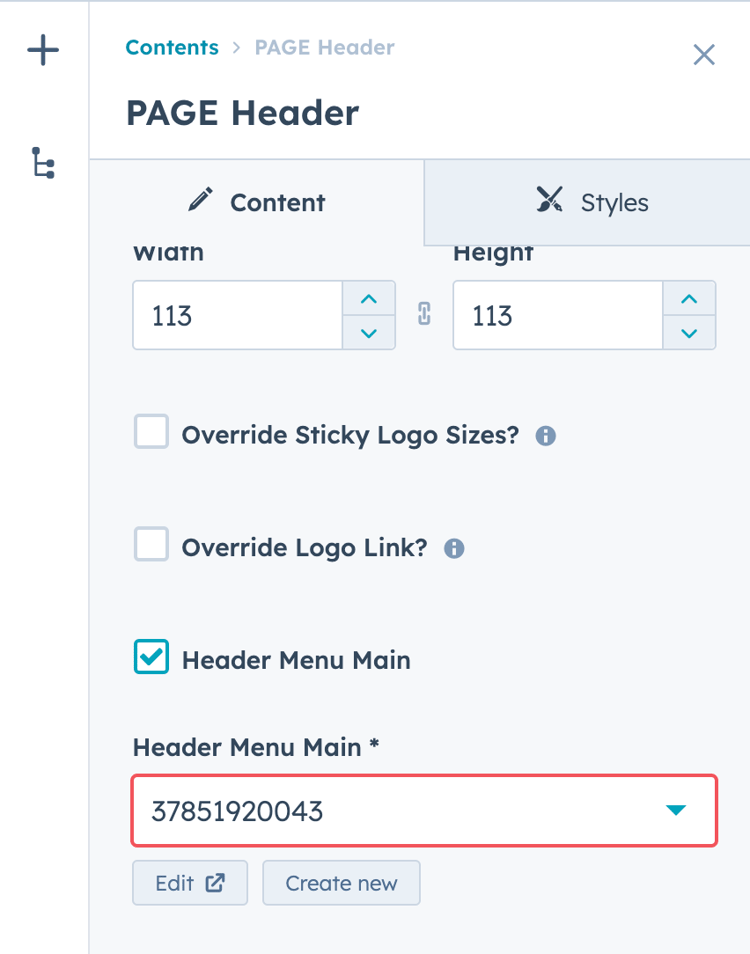This screenshot has width=750, height=954.
Task: Enable Override Sticky Logo Sizes checkbox
Action: pos(152,433)
